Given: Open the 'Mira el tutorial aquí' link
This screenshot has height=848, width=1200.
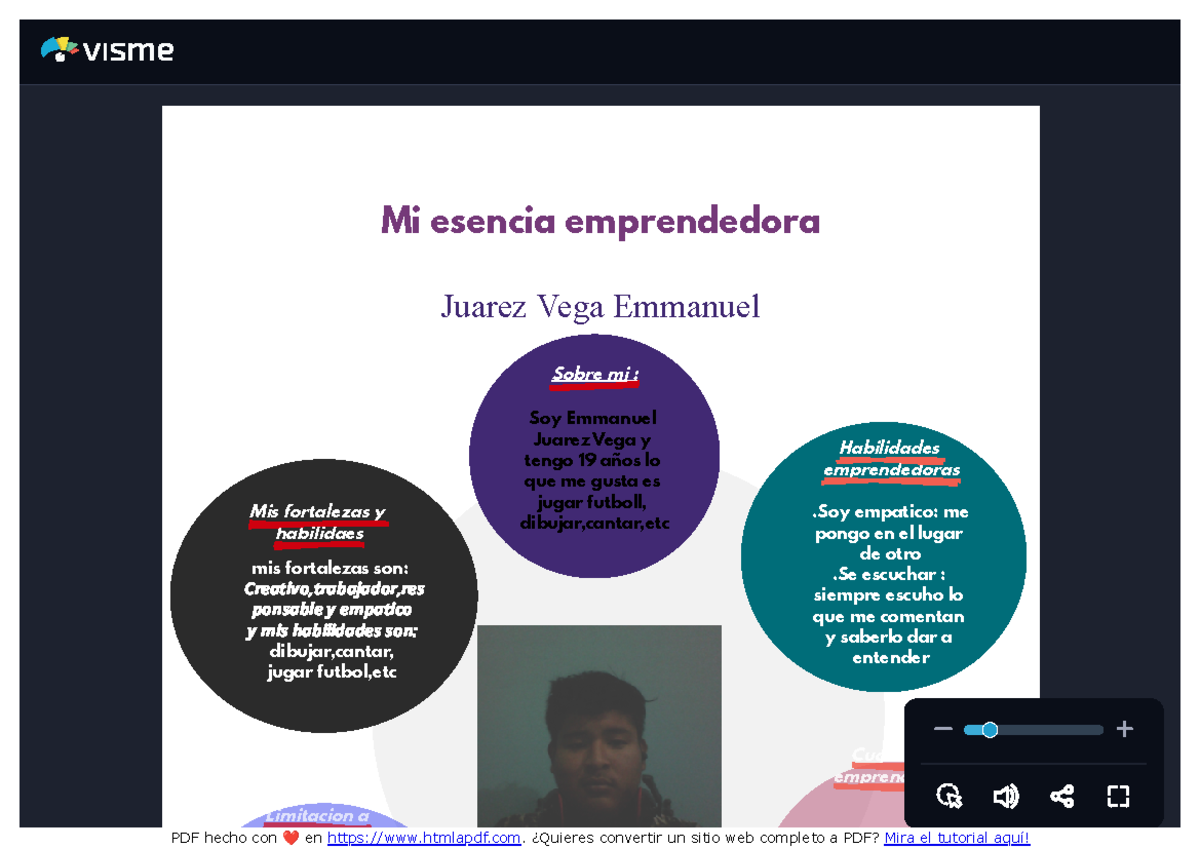Looking at the screenshot, I should [956, 837].
